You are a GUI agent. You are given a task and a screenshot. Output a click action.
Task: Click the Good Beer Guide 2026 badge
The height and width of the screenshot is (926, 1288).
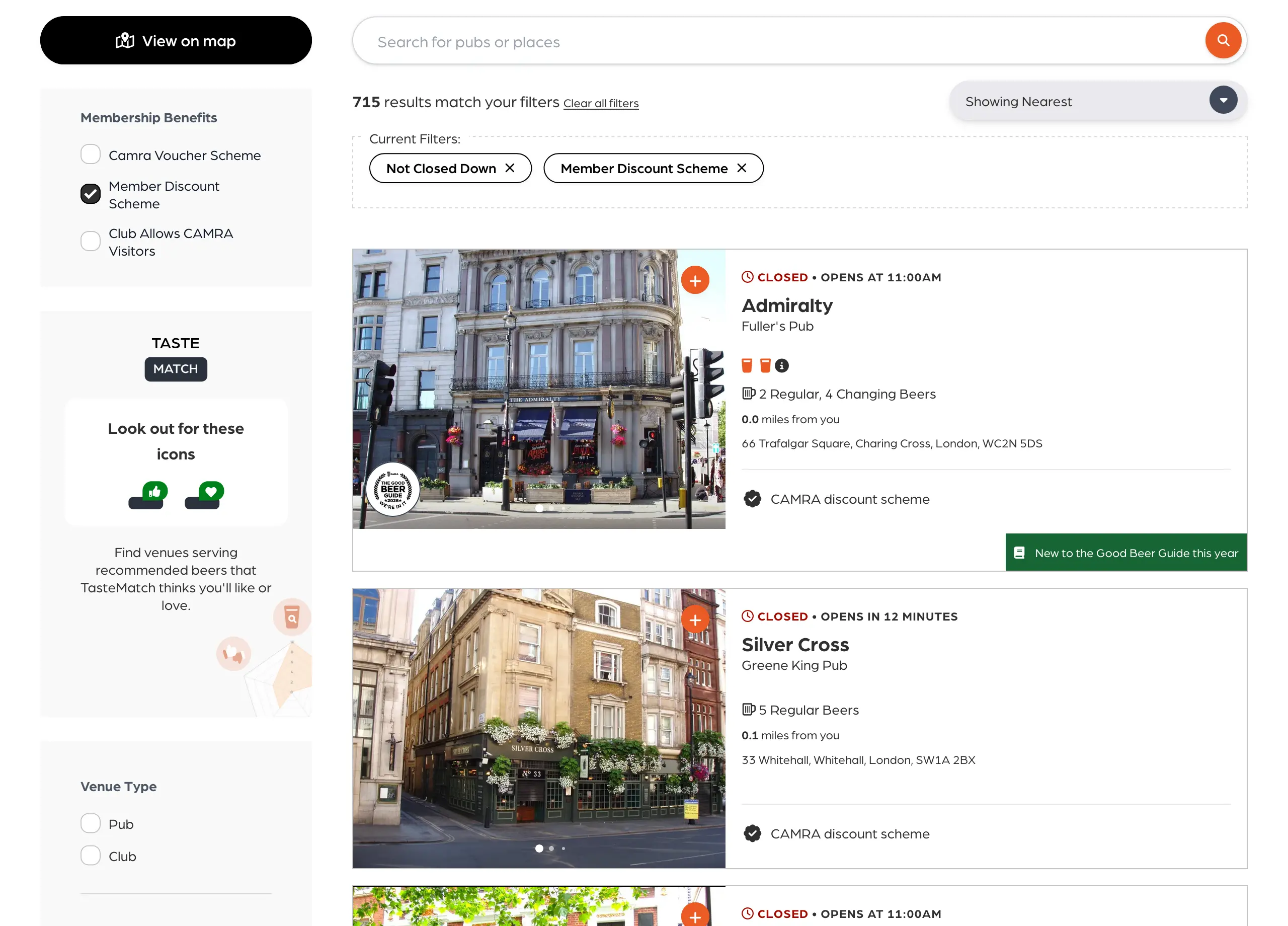[392, 489]
